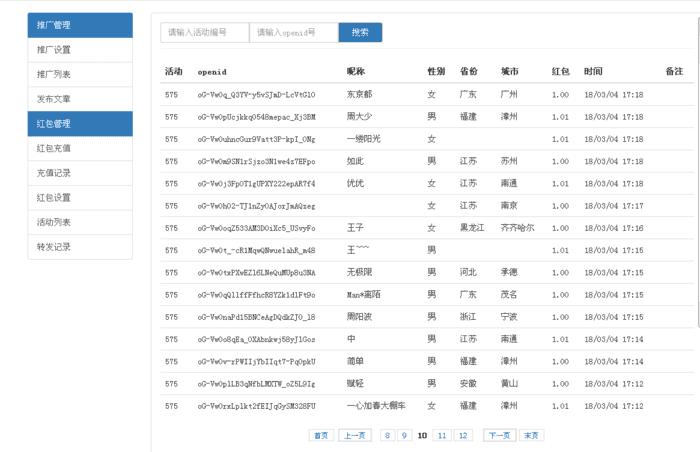Click the 活动 column header
Screen dimensions: 700x452
click(x=174, y=71)
